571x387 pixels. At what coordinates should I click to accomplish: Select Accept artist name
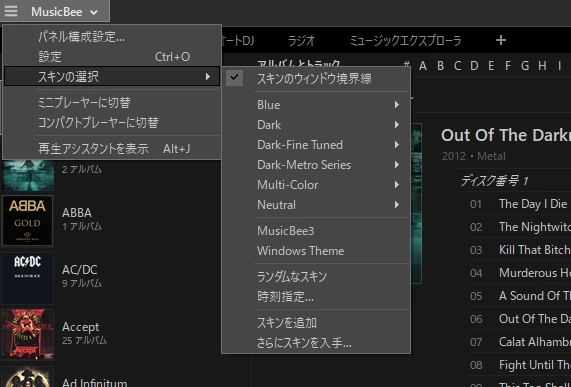click(80, 327)
